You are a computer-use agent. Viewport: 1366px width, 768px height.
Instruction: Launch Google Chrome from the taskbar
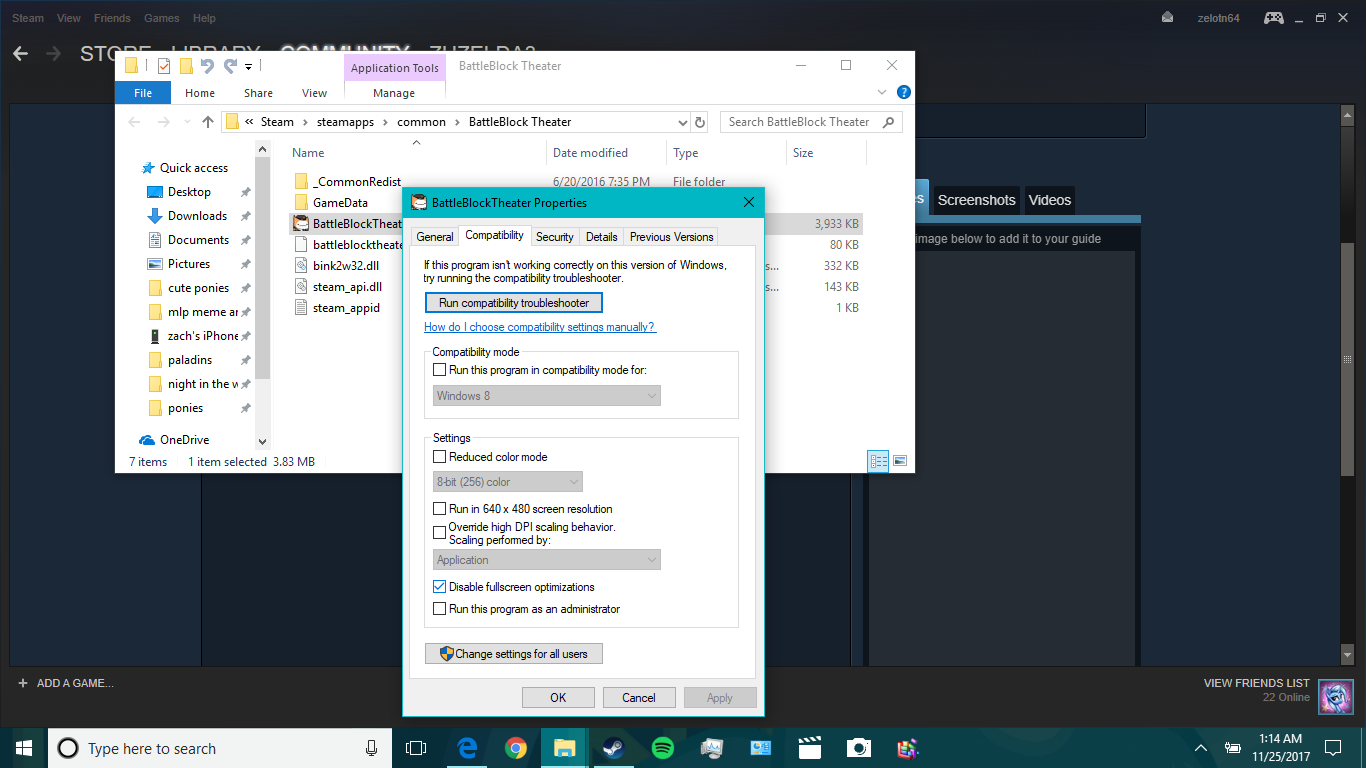[515, 748]
